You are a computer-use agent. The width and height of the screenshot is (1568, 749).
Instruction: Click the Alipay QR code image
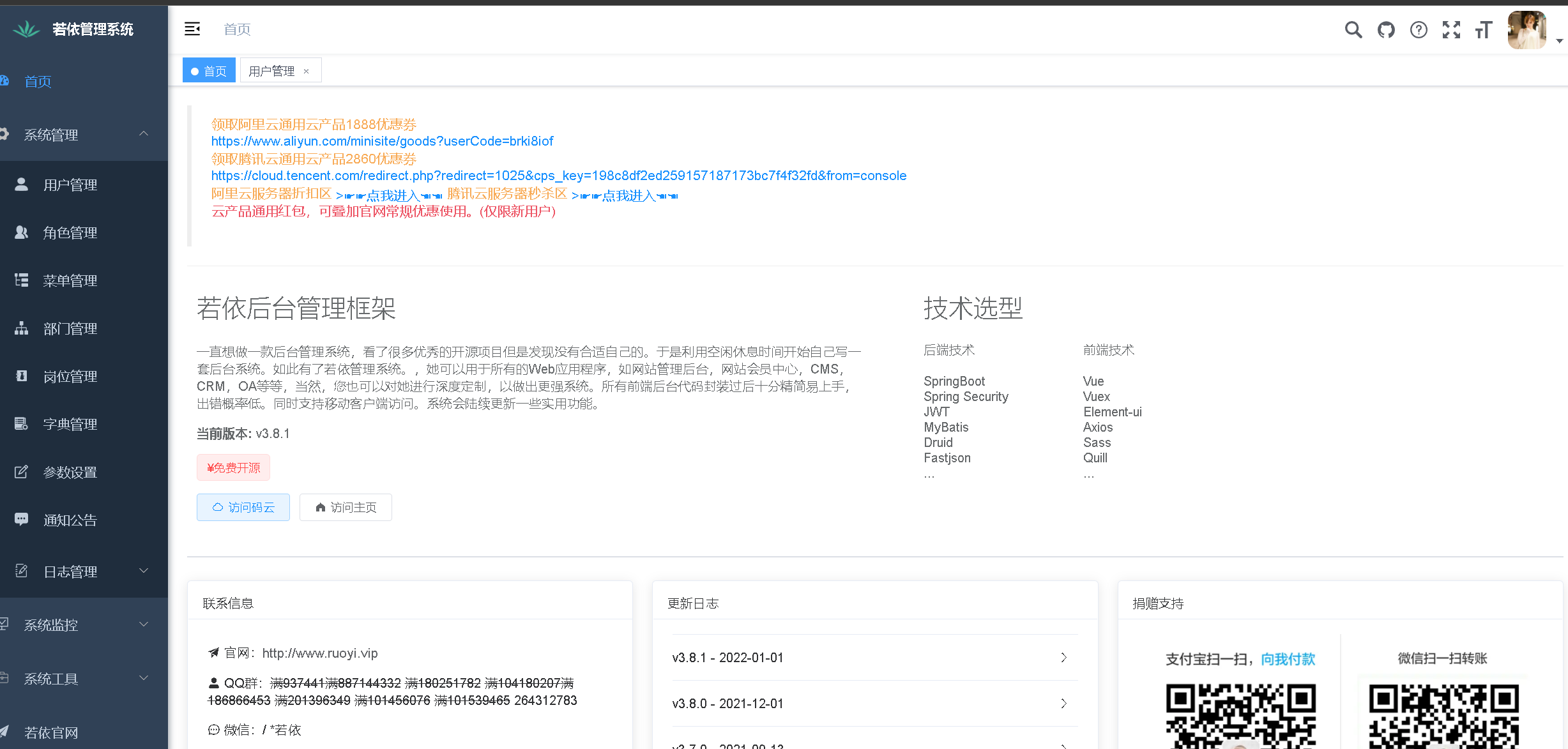pyautogui.click(x=1240, y=716)
